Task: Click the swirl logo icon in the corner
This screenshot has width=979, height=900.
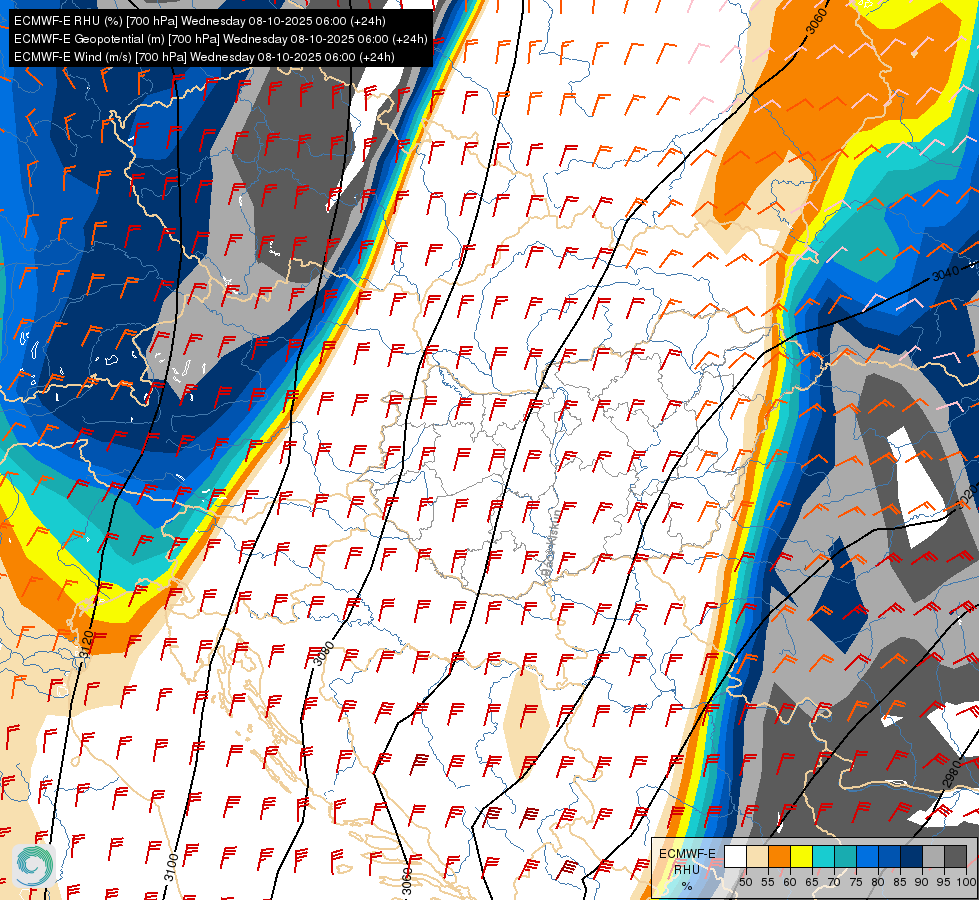Action: click(34, 865)
